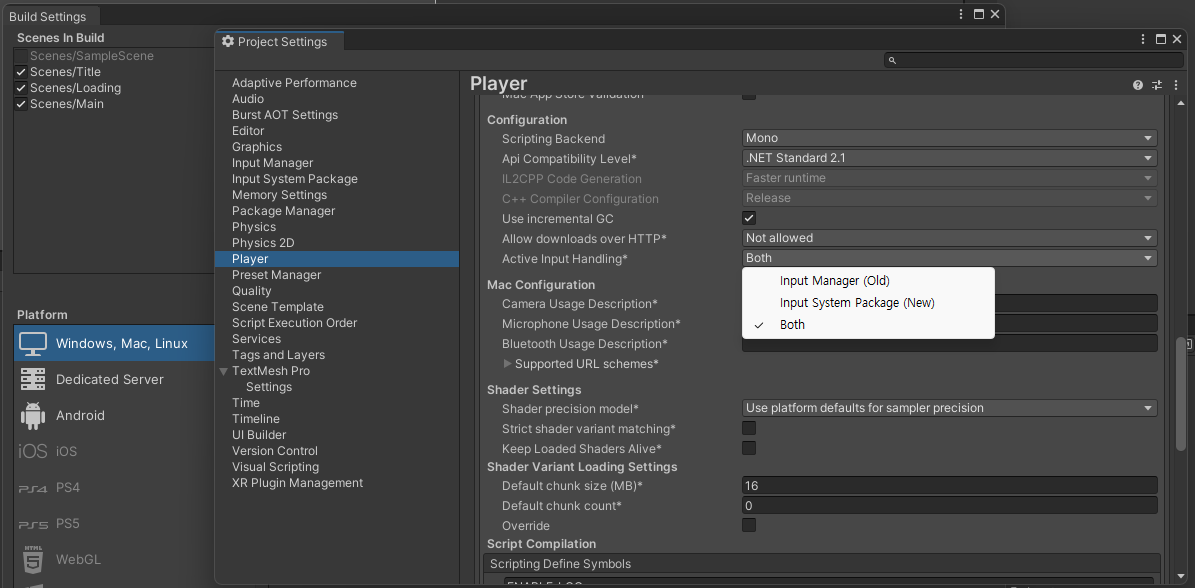Open Physics 2D settings category
The height and width of the screenshot is (588, 1195).
(x=263, y=242)
